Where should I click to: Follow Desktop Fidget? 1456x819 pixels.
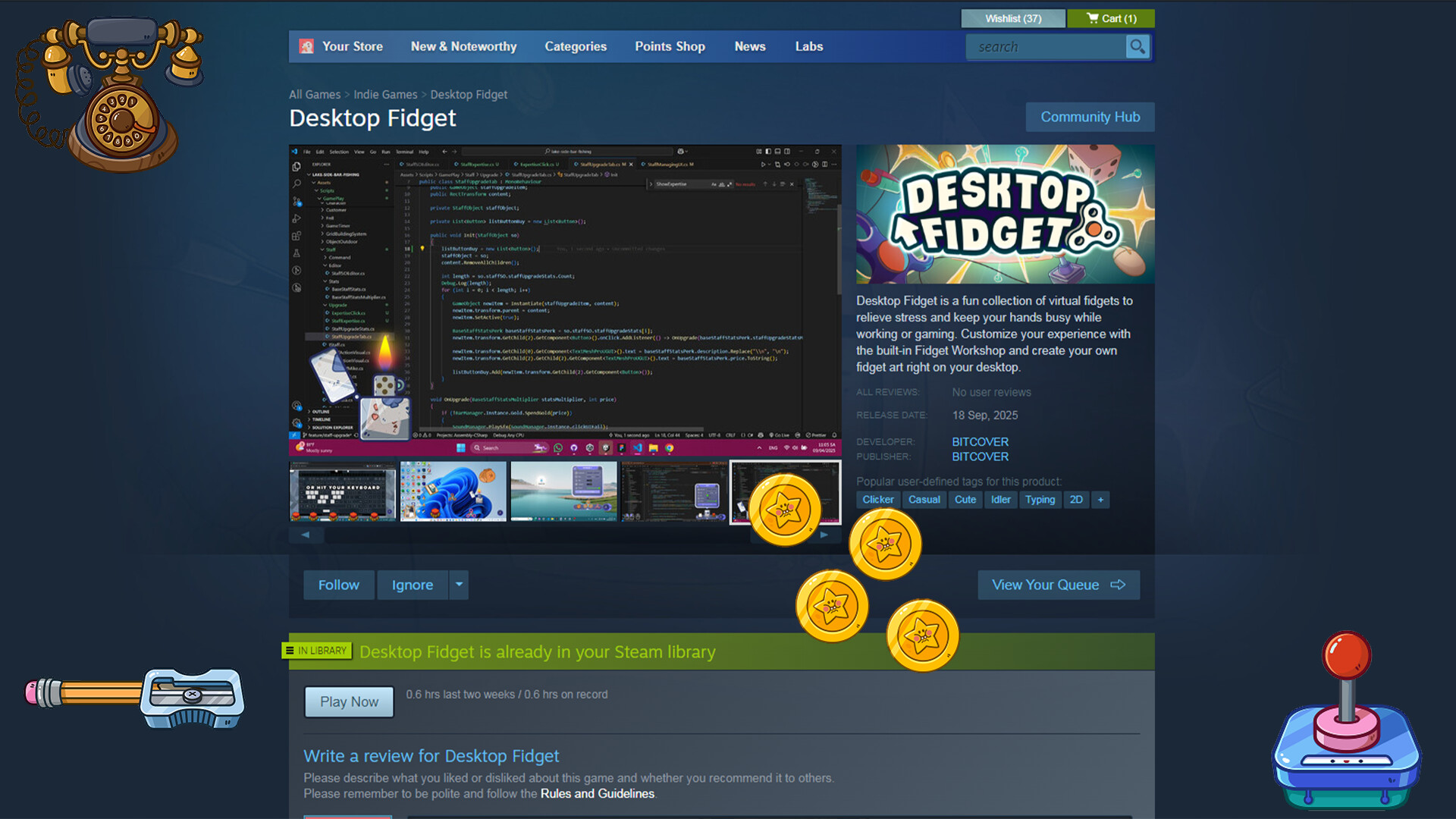(338, 585)
